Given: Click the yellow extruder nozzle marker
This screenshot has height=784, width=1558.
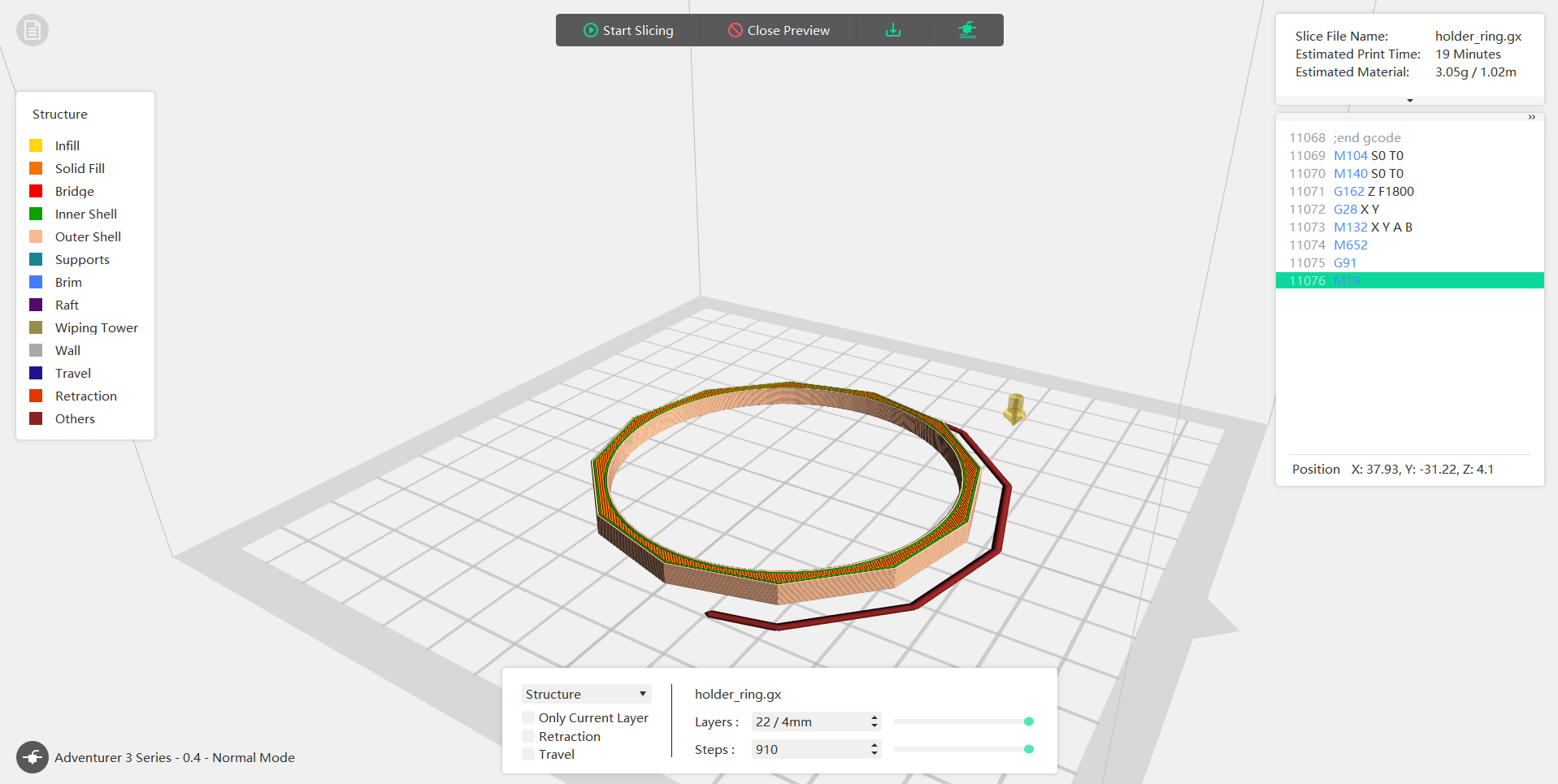Looking at the screenshot, I should click(1014, 409).
